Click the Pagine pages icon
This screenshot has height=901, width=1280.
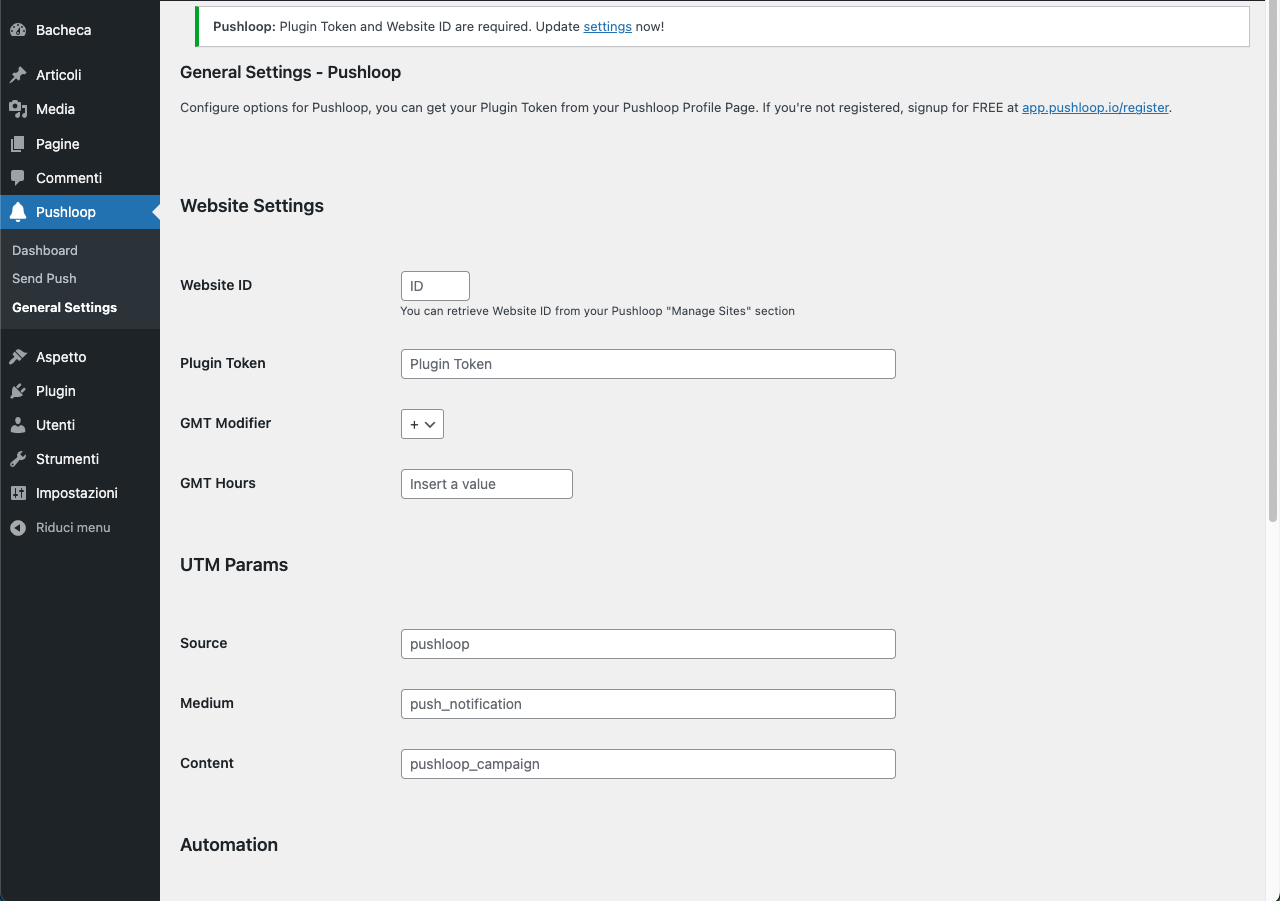tap(18, 144)
